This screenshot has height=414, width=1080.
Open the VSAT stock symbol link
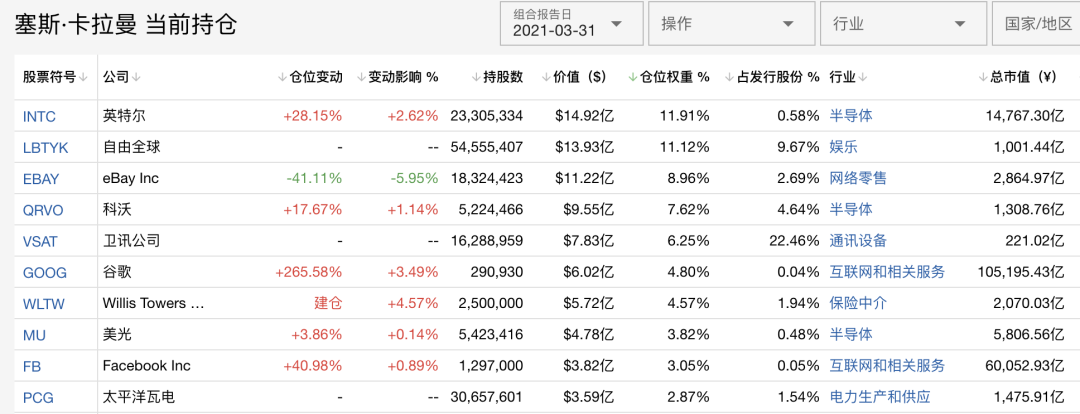pyautogui.click(x=41, y=242)
